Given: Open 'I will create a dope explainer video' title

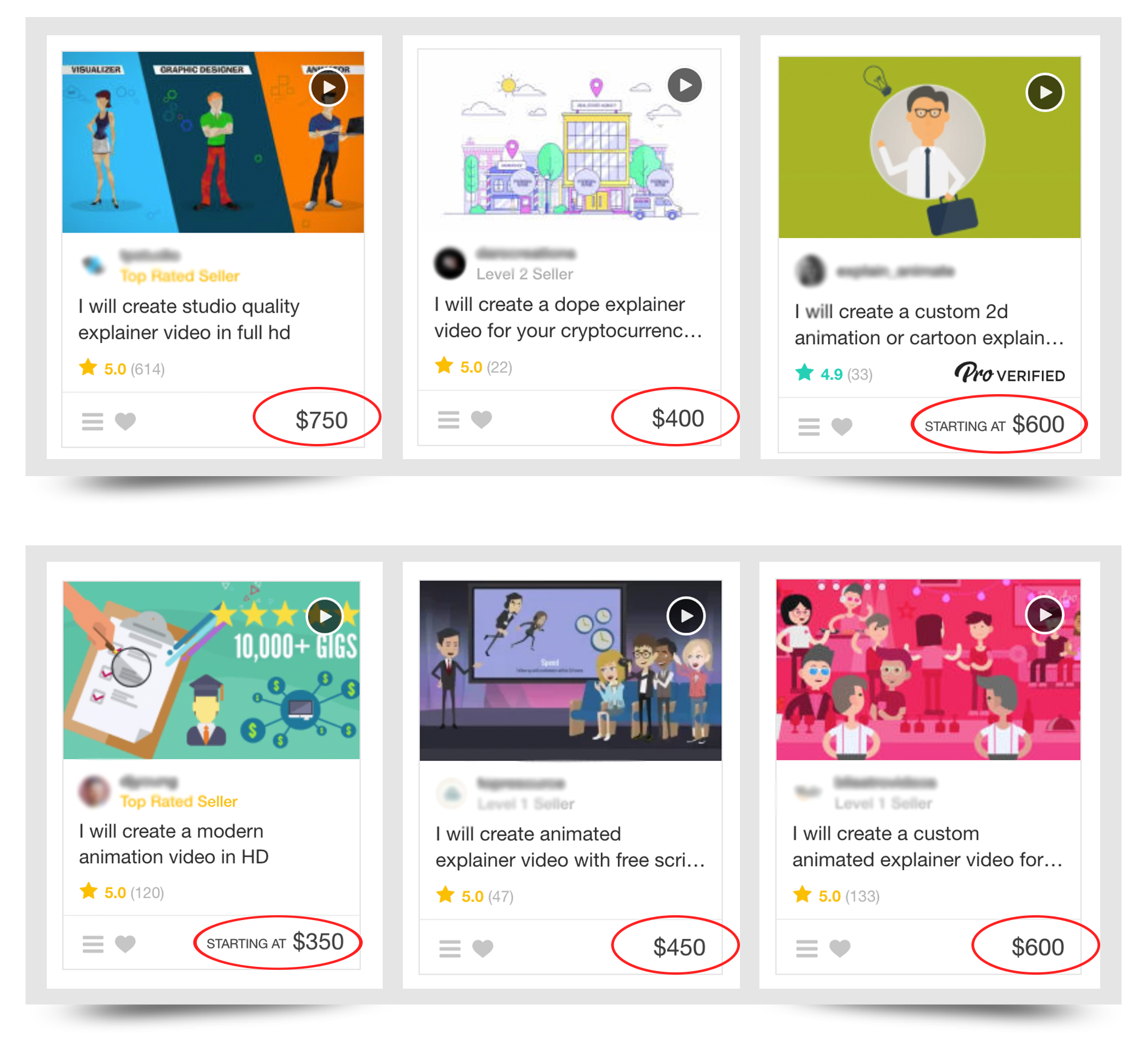Looking at the screenshot, I should pyautogui.click(x=568, y=318).
